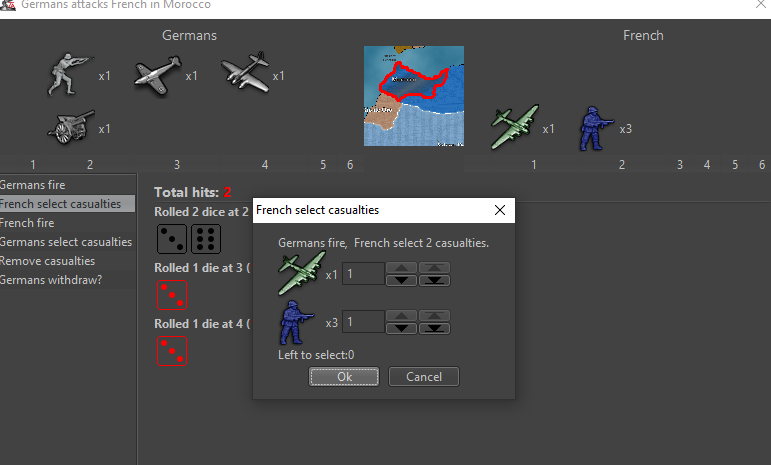
Task: Select the German bomber unit icon
Action: pos(245,75)
